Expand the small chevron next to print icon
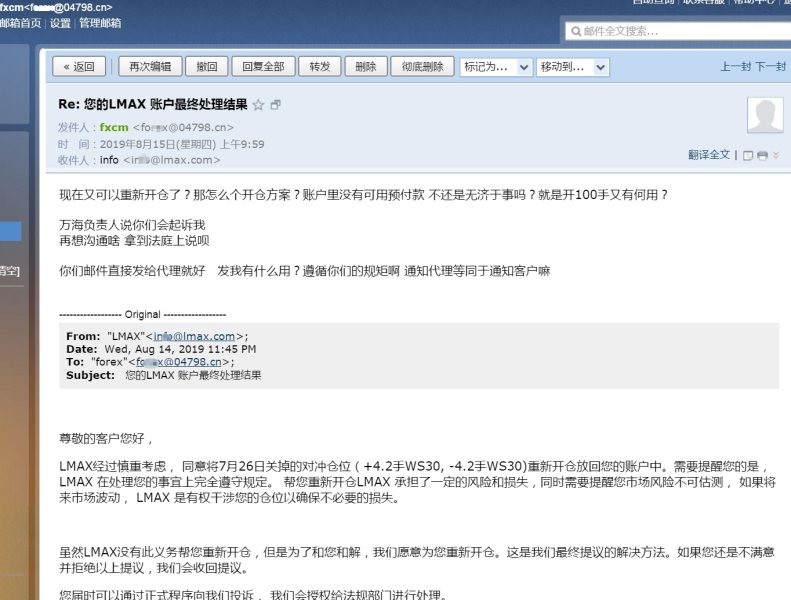791x600 pixels. pos(776,155)
